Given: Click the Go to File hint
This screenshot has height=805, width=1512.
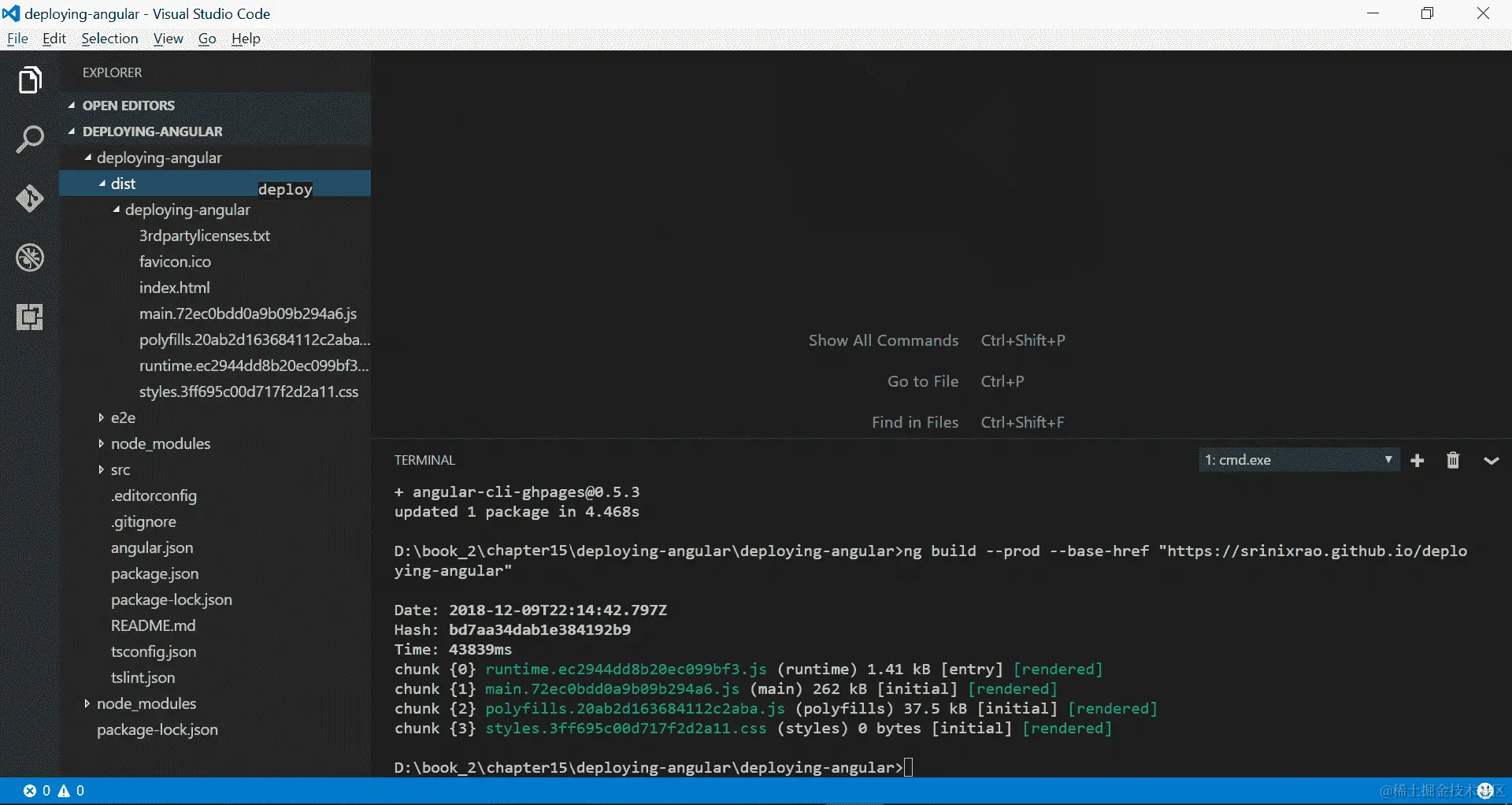Looking at the screenshot, I should point(923,381).
